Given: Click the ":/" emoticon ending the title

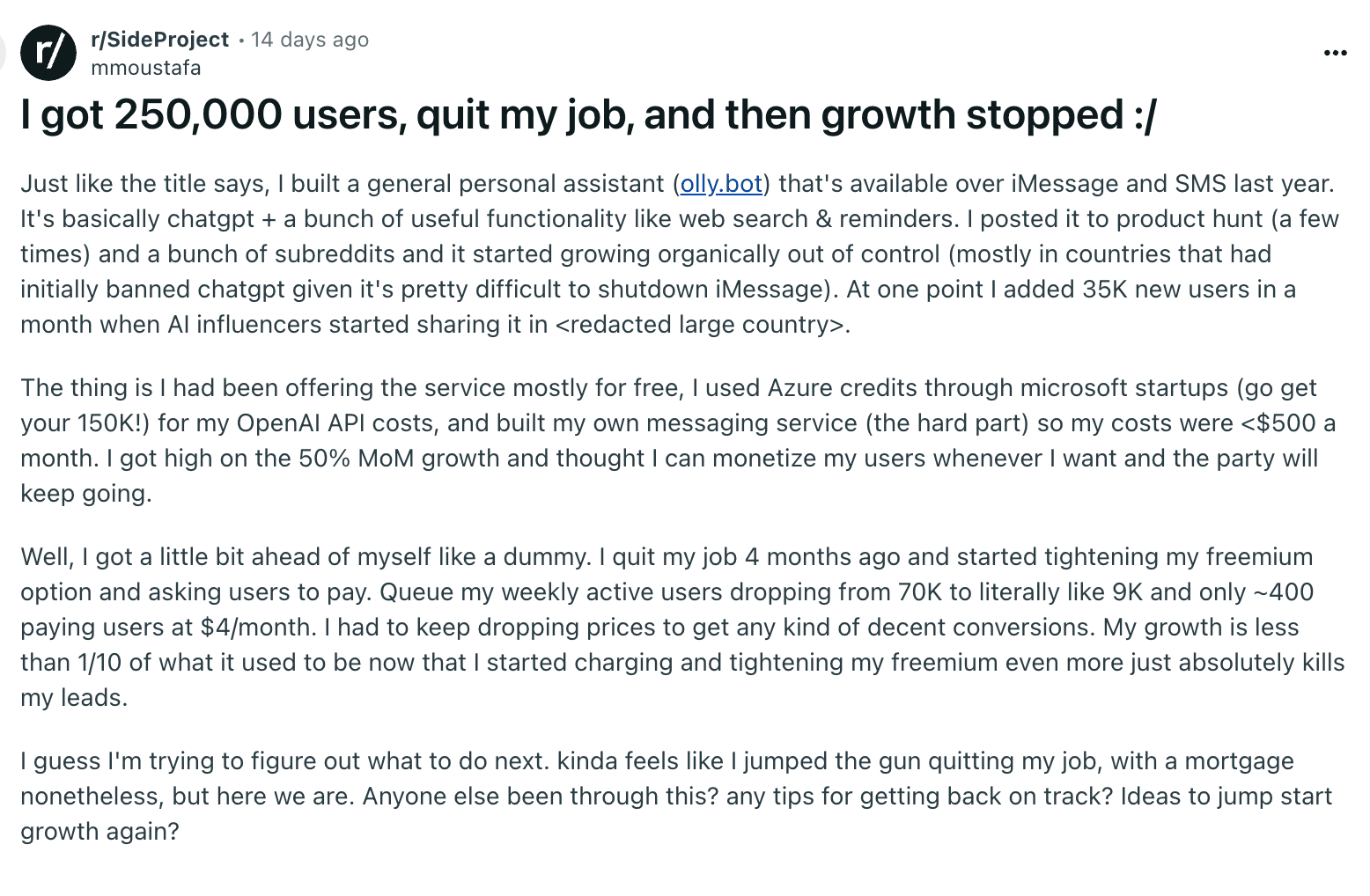Looking at the screenshot, I should coord(1145,115).
